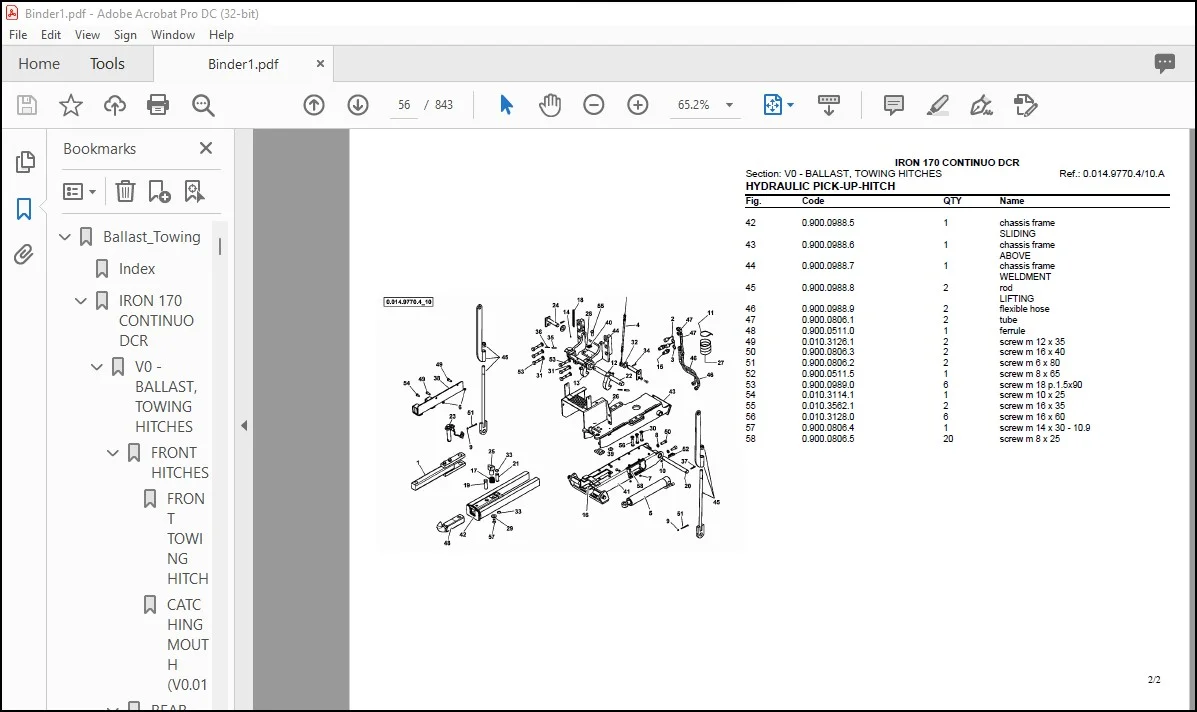Activate the Hand pan tool
Image resolution: width=1197 pixels, height=712 pixels.
pos(550,105)
